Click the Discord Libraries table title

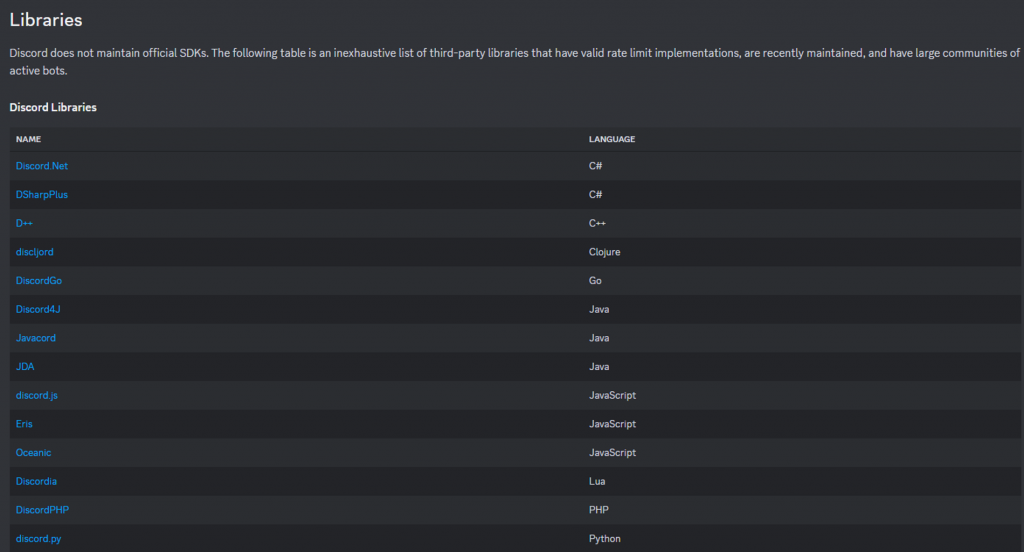click(53, 107)
